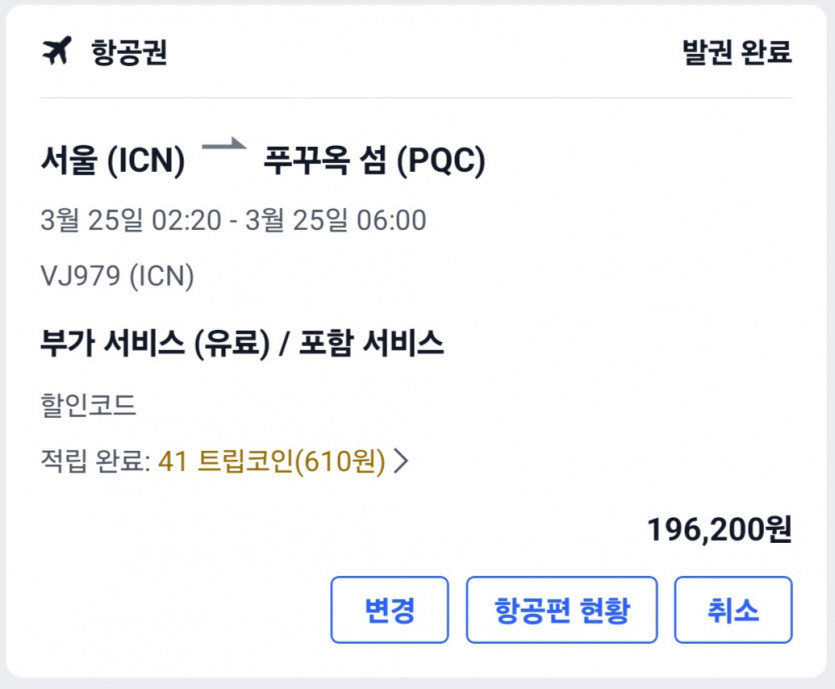Screen dimensions: 835x689
Task: Open the 41 트립코인(610원) link
Action: pos(271,461)
